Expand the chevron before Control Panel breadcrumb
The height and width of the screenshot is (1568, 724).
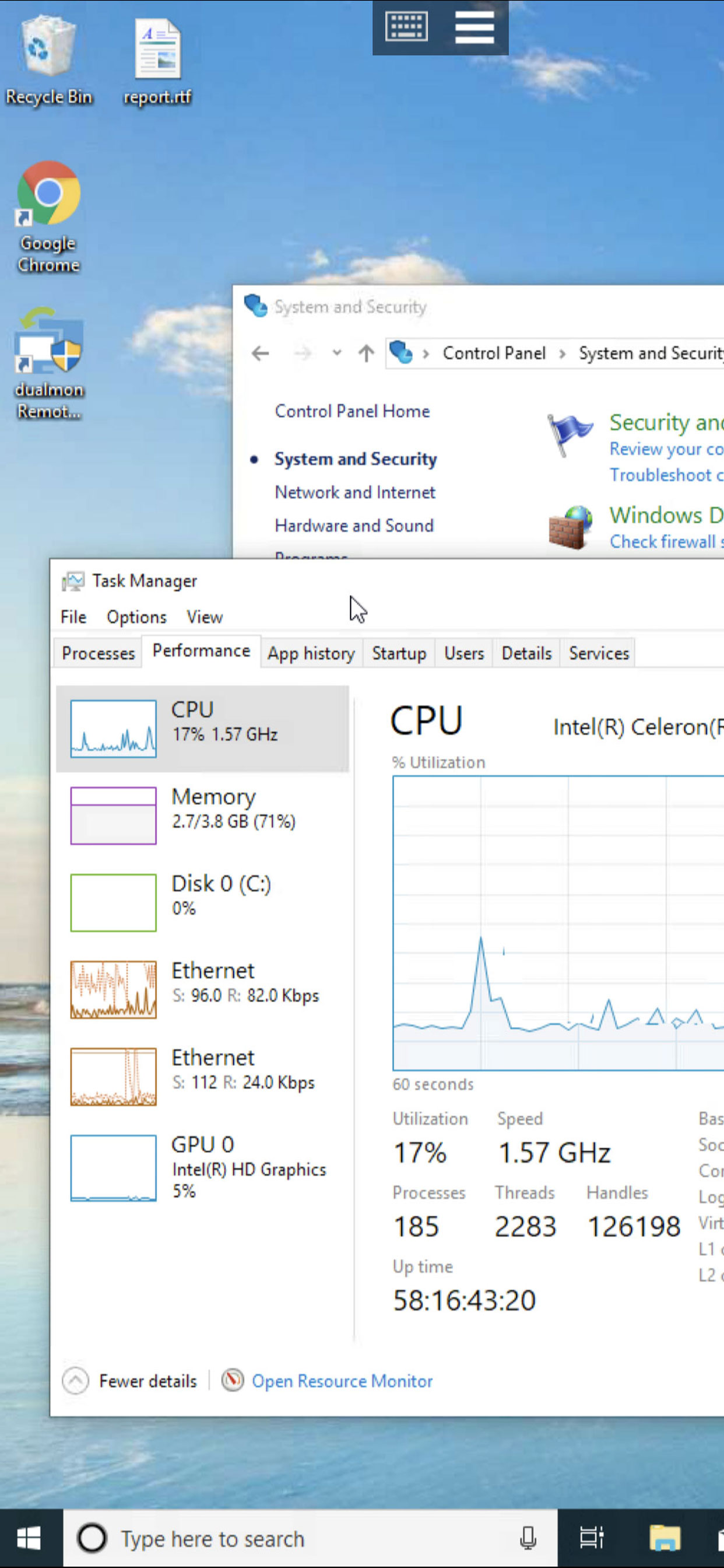coord(426,353)
